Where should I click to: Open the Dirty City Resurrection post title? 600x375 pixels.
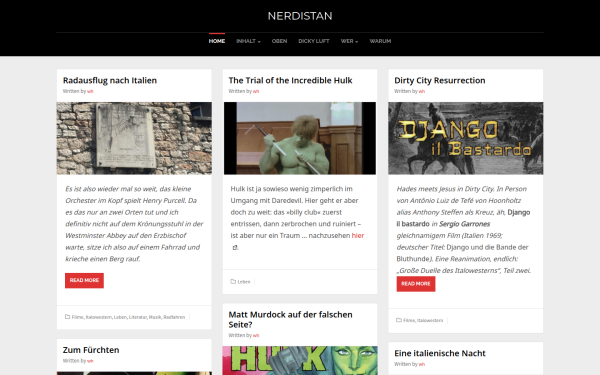click(440, 80)
